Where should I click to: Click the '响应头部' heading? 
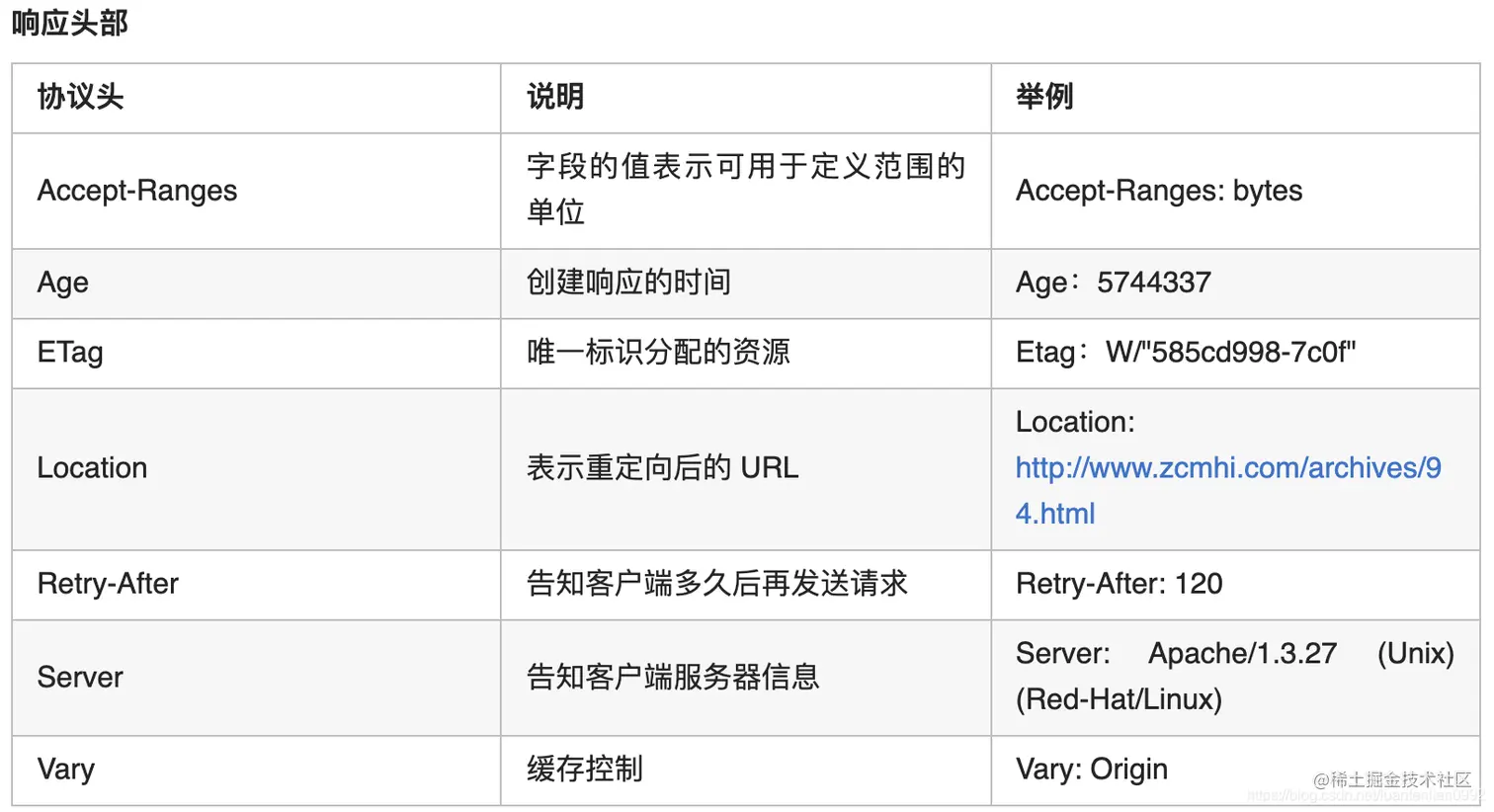coord(70,23)
